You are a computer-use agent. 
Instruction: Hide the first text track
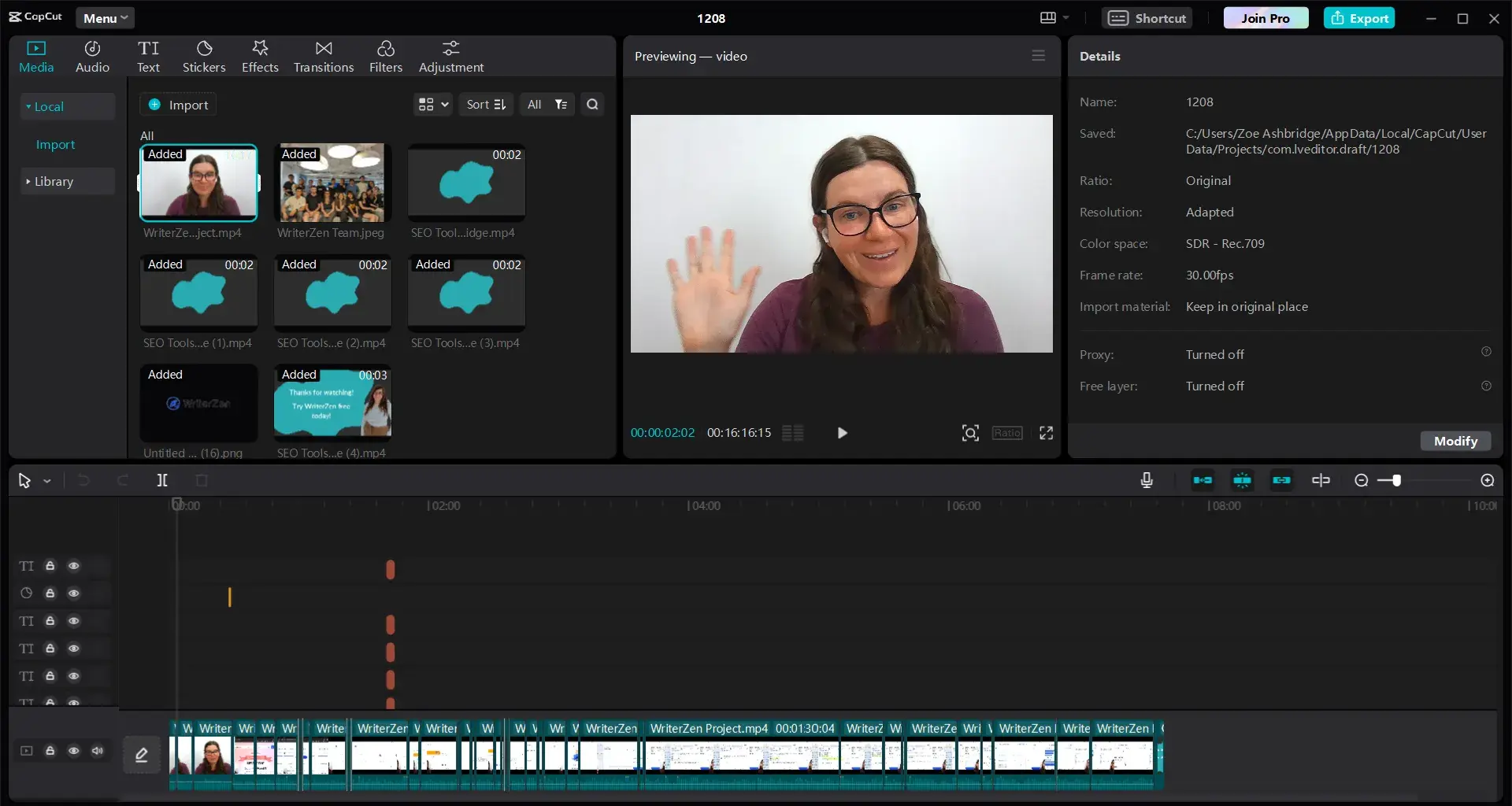click(x=74, y=566)
